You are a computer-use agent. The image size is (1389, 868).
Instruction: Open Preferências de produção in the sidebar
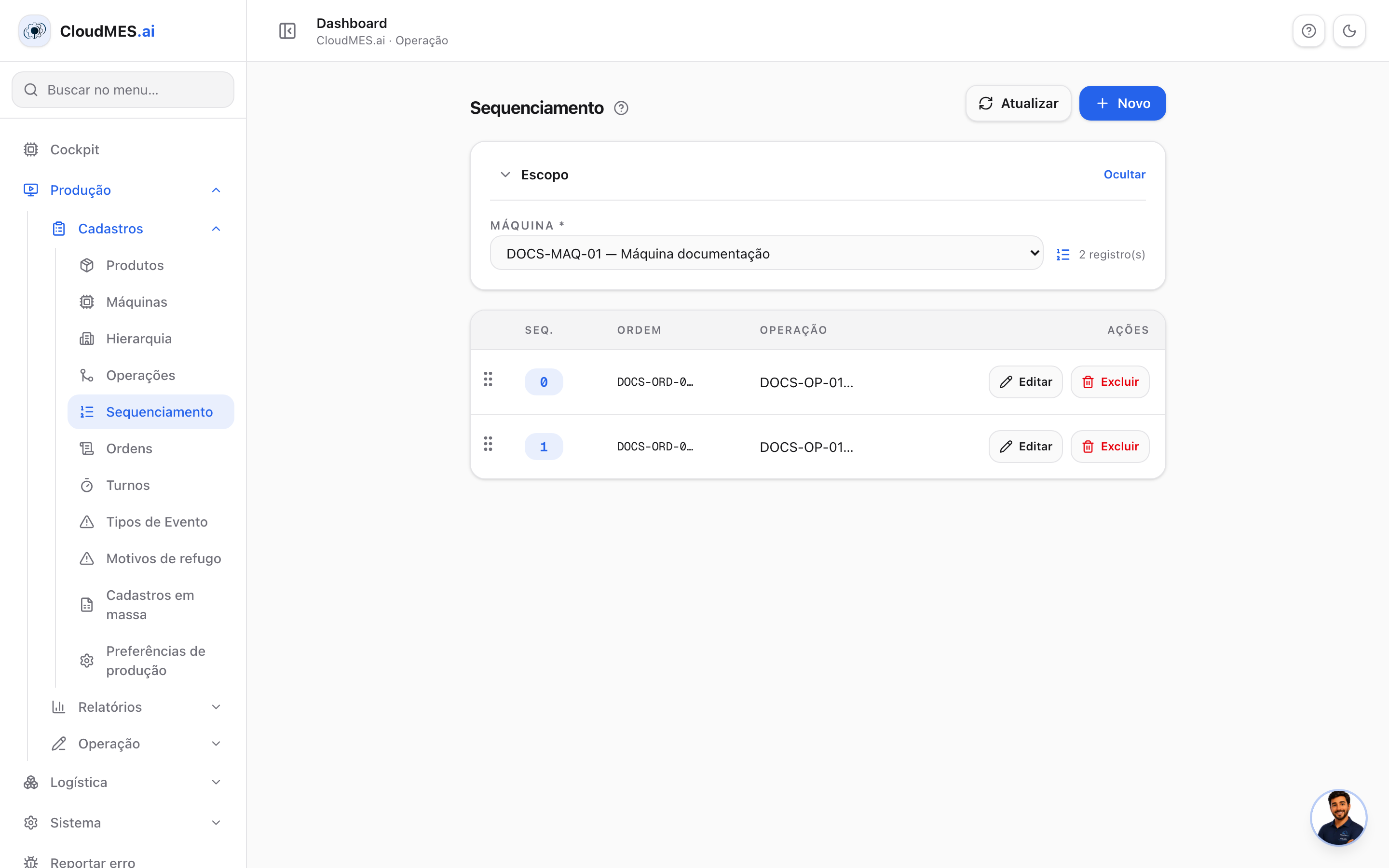point(151,661)
